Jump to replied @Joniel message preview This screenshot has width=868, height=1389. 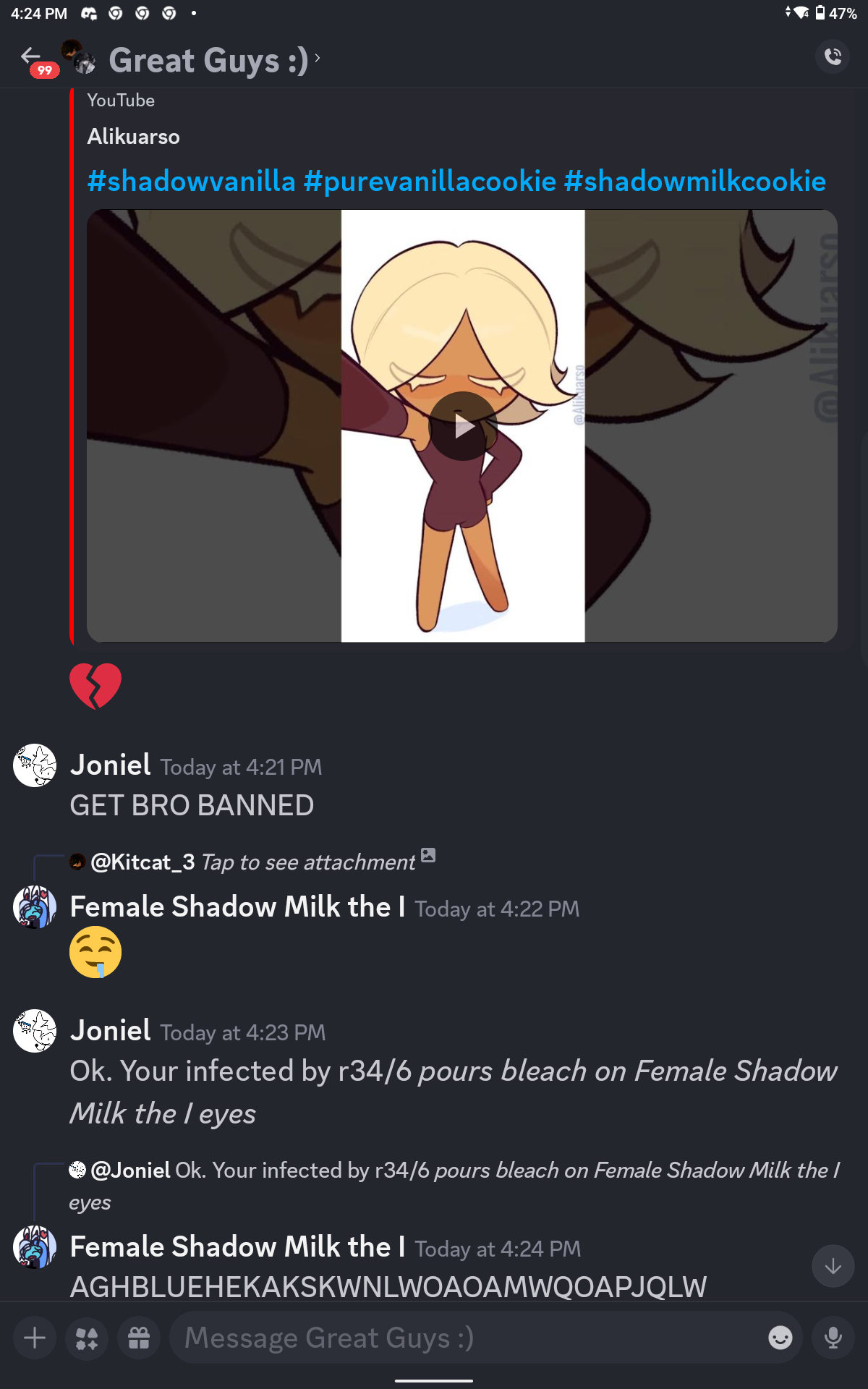pyautogui.click(x=454, y=1185)
